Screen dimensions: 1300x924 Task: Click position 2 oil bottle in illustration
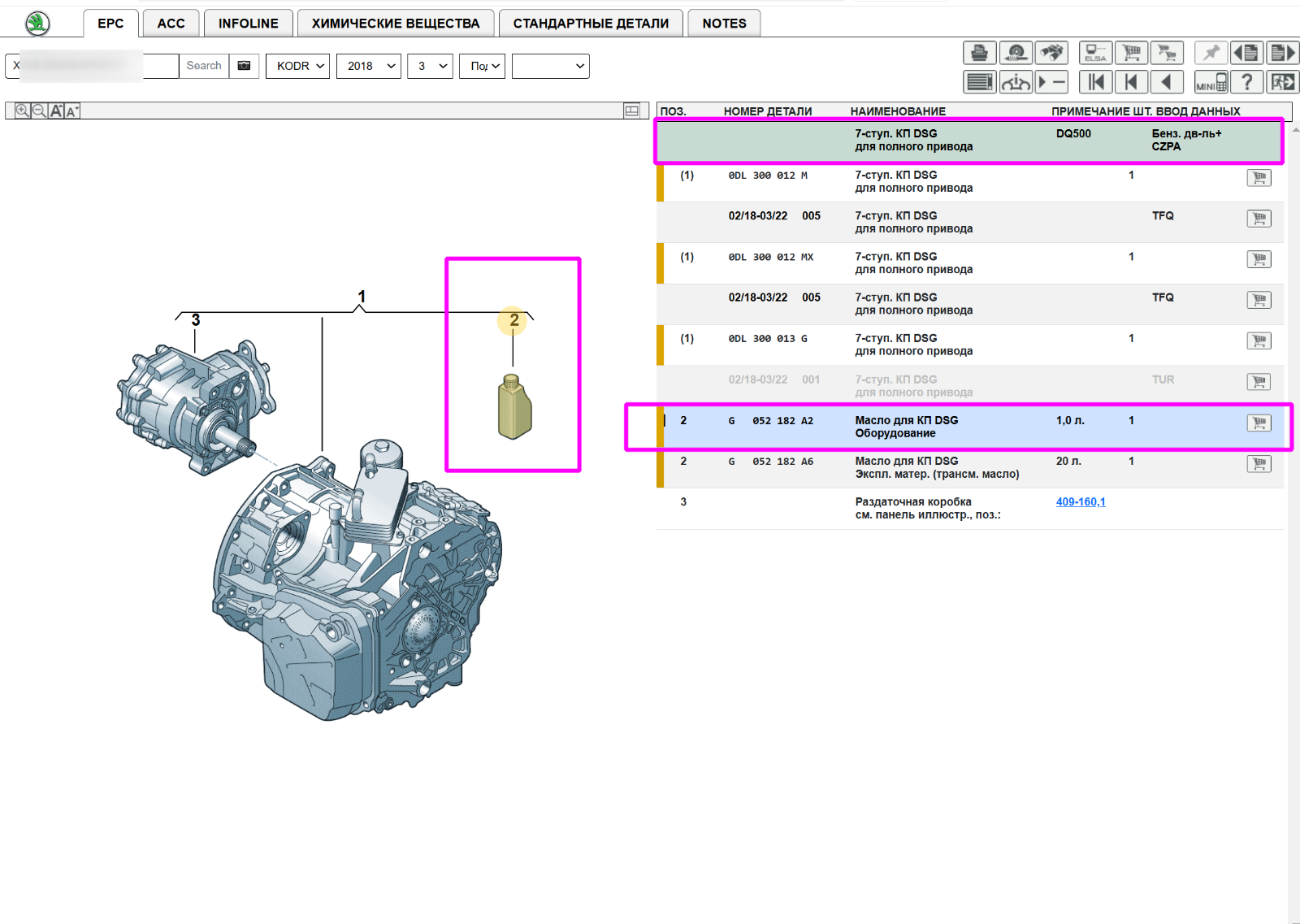pyautogui.click(x=514, y=407)
